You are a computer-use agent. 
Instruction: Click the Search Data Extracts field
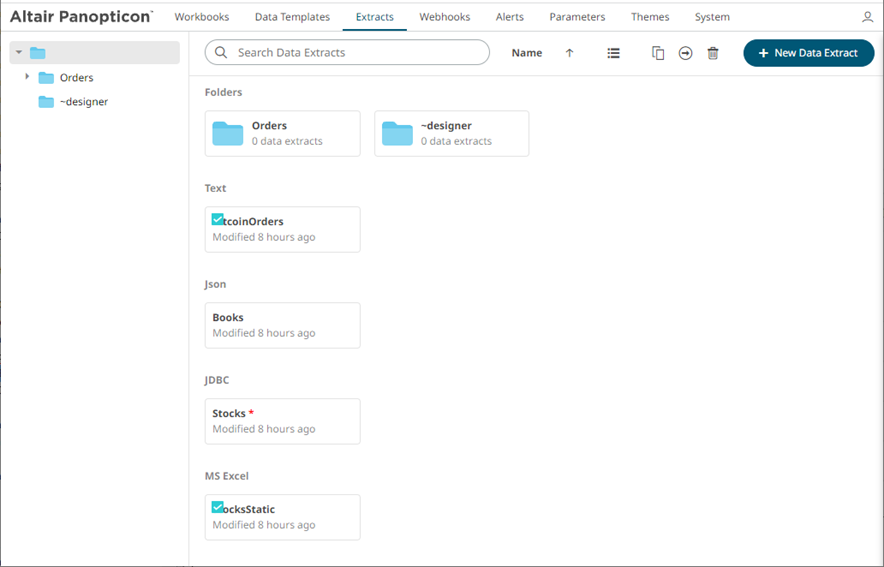tap(347, 52)
